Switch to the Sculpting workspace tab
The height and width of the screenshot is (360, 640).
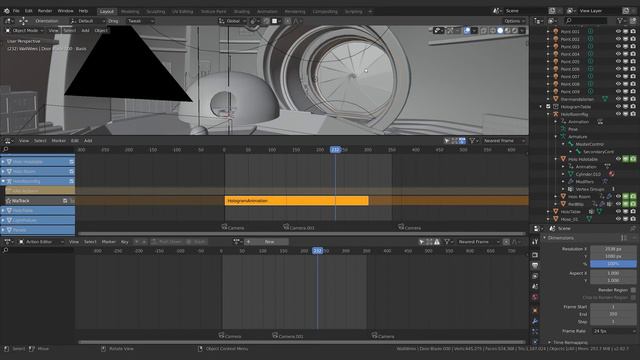tap(156, 11)
